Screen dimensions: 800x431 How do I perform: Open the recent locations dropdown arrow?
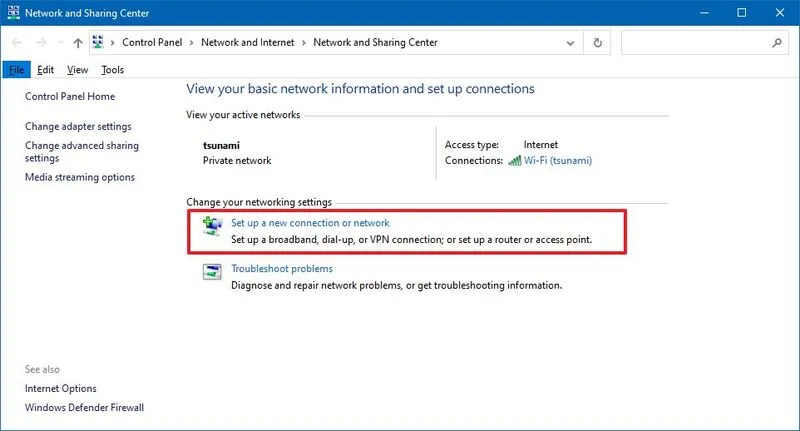(60, 43)
